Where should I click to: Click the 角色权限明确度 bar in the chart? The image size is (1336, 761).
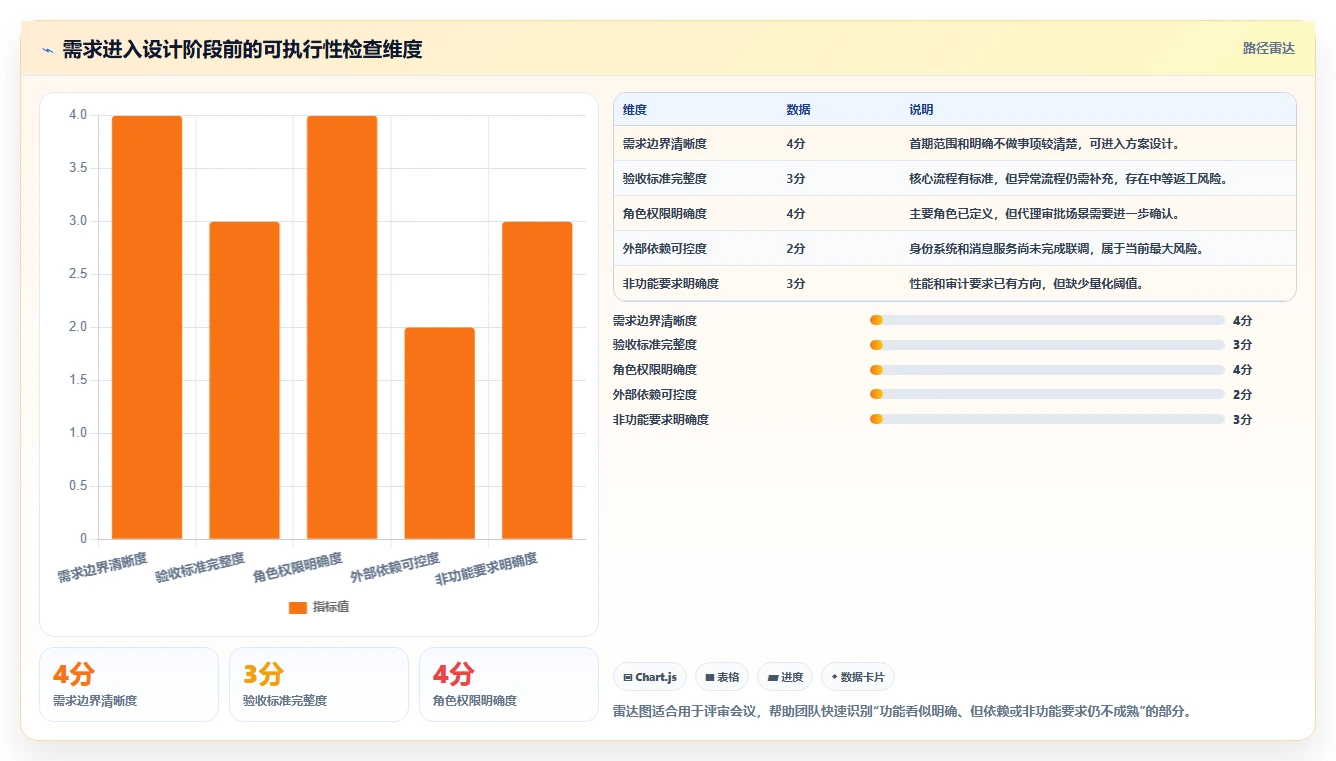[x=342, y=327]
